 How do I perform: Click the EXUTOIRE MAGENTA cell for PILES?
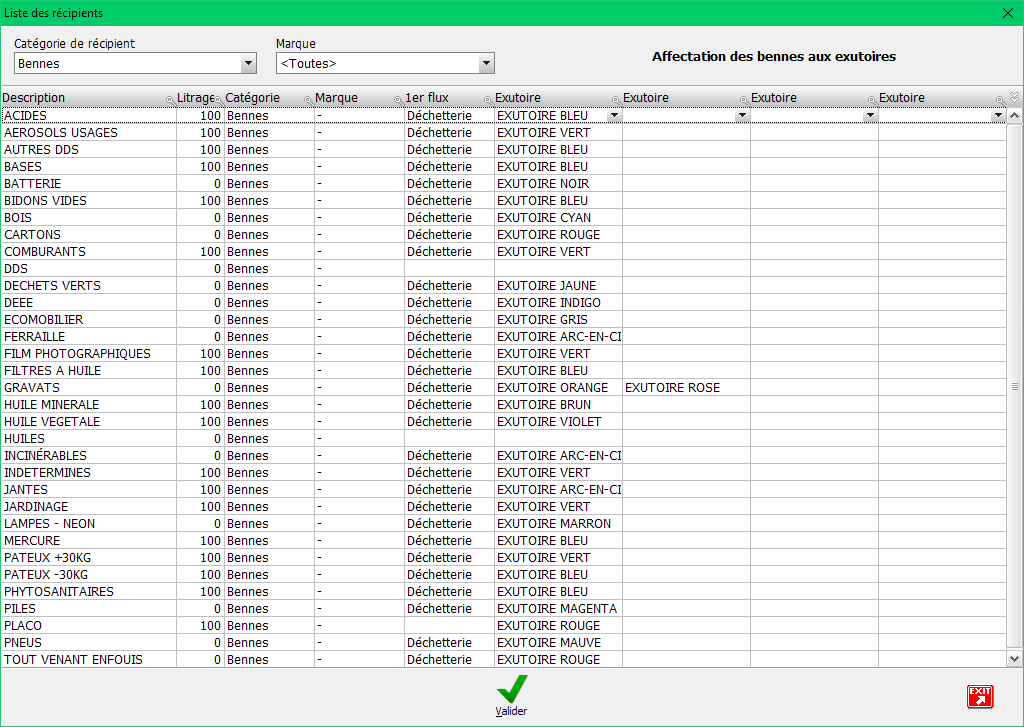click(x=556, y=609)
